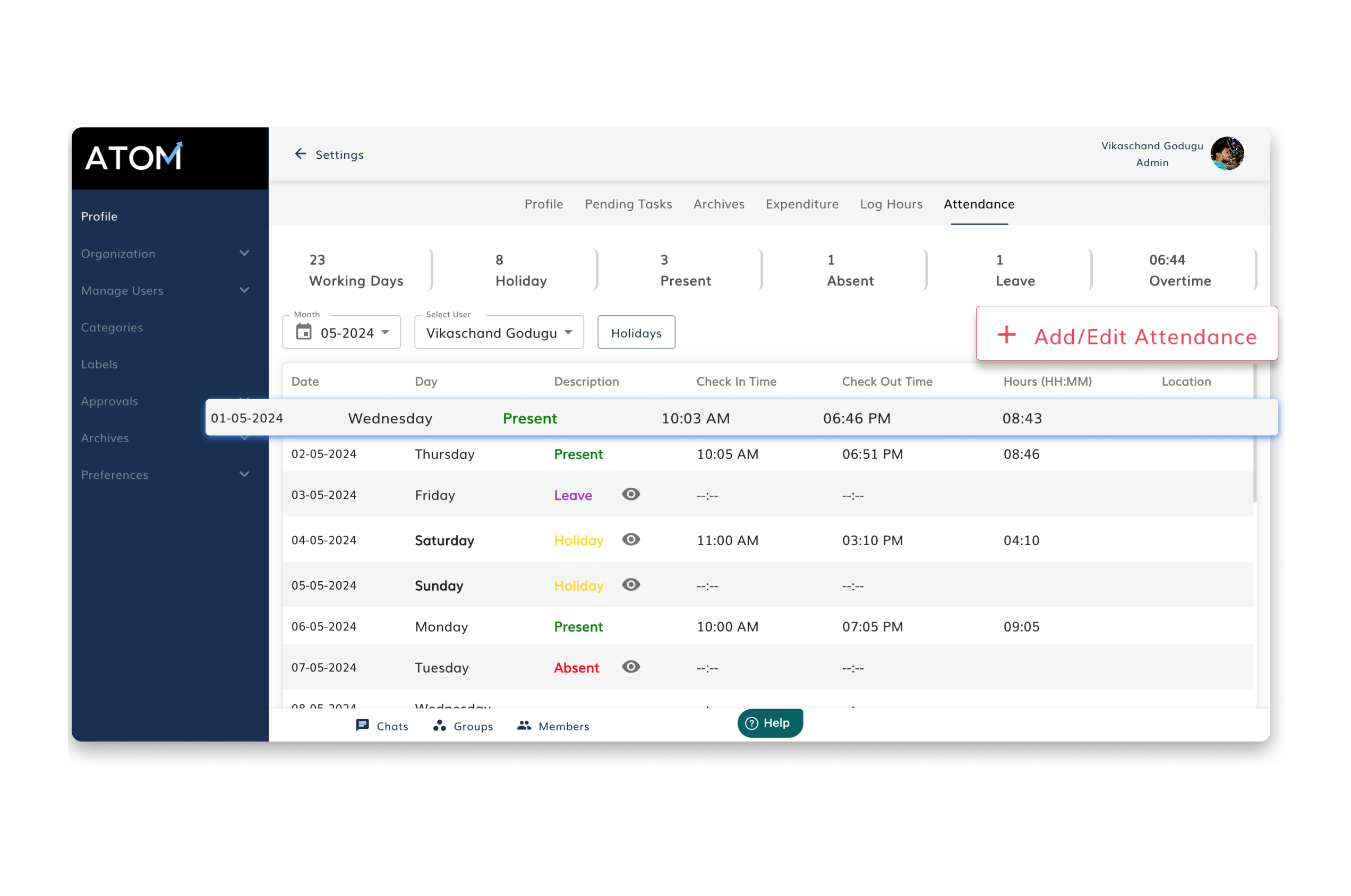
Task: Click the red Absent status text
Action: [576, 667]
